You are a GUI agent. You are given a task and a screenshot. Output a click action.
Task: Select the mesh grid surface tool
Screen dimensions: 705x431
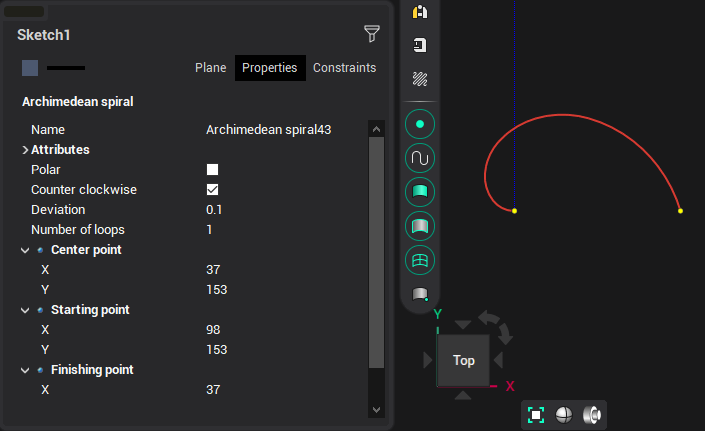[x=420, y=260]
